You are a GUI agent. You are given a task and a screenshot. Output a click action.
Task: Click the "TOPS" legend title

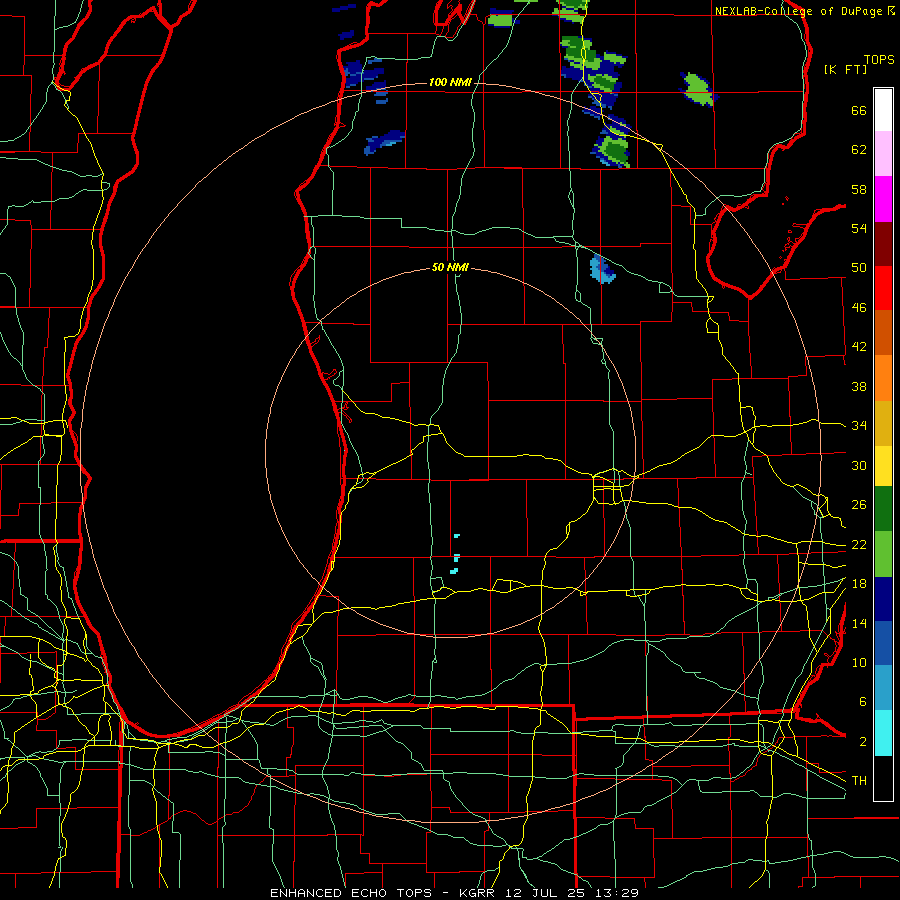coord(879,60)
